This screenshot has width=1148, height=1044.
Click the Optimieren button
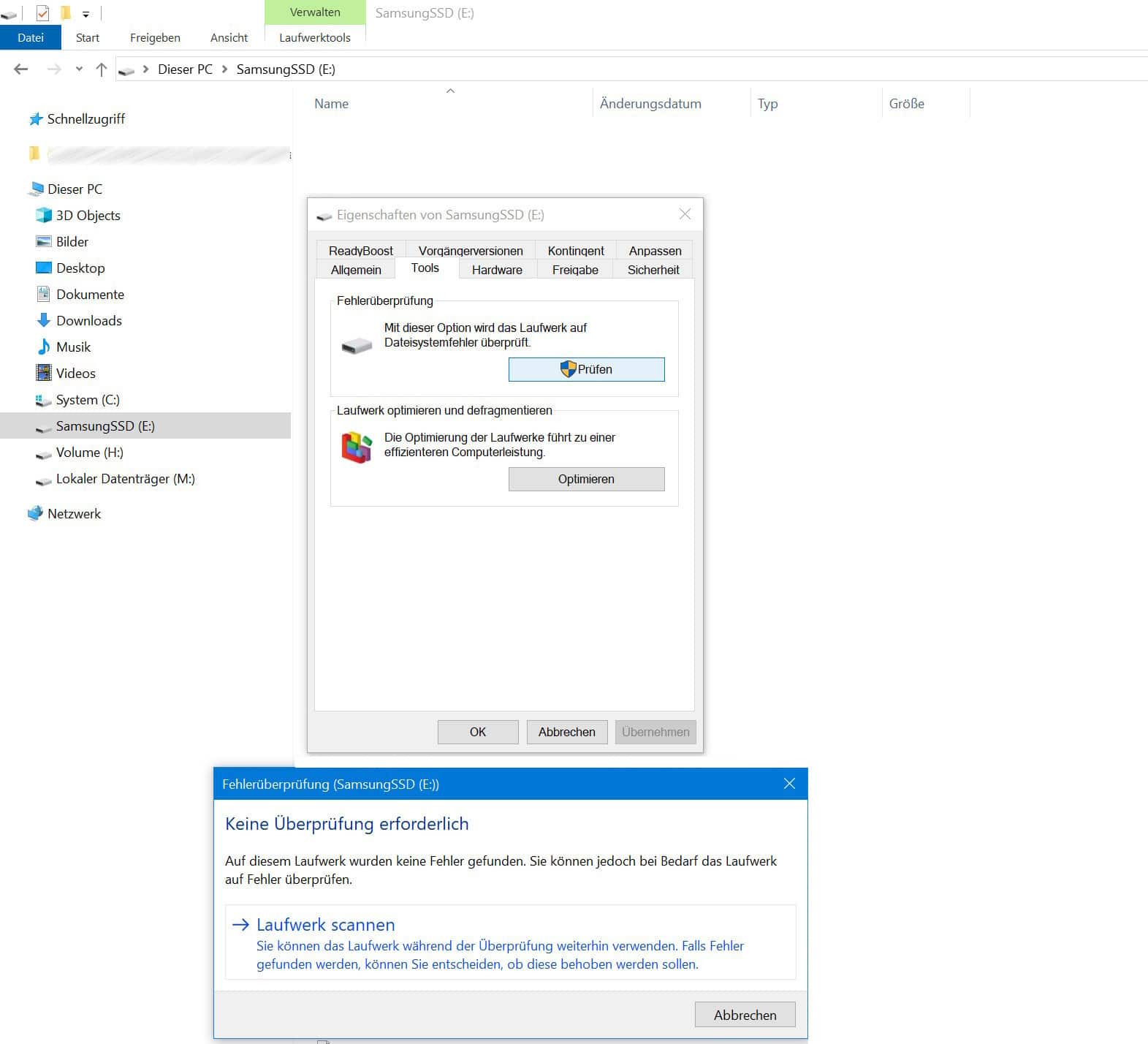[x=587, y=479]
